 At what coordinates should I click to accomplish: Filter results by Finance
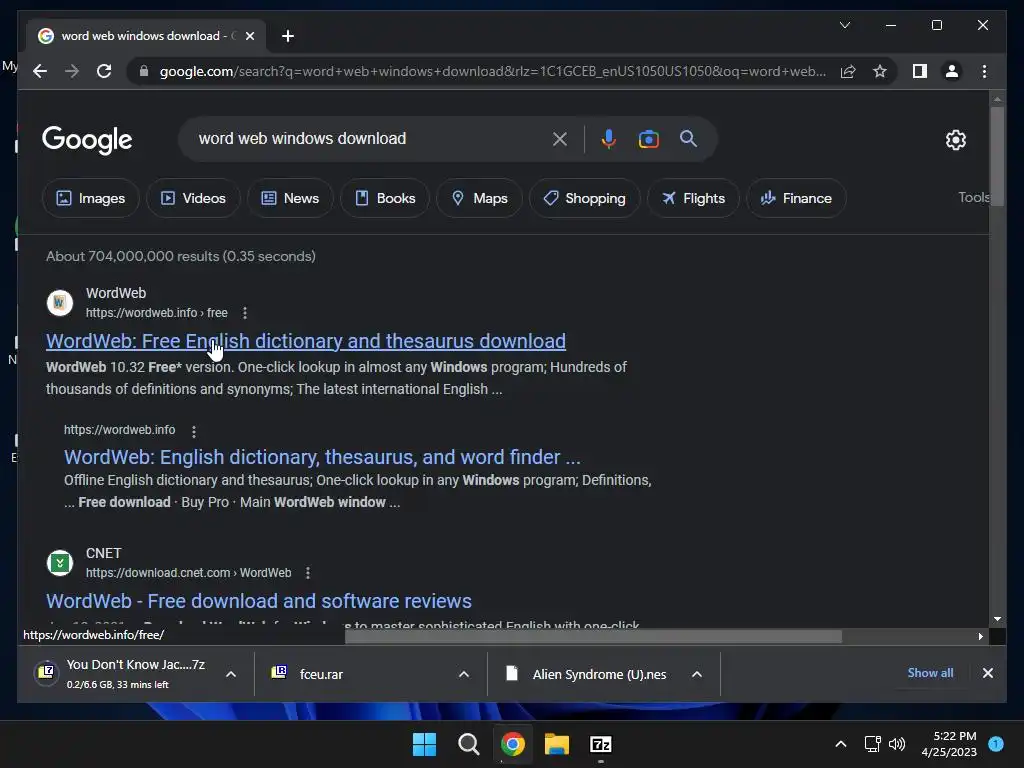796,198
